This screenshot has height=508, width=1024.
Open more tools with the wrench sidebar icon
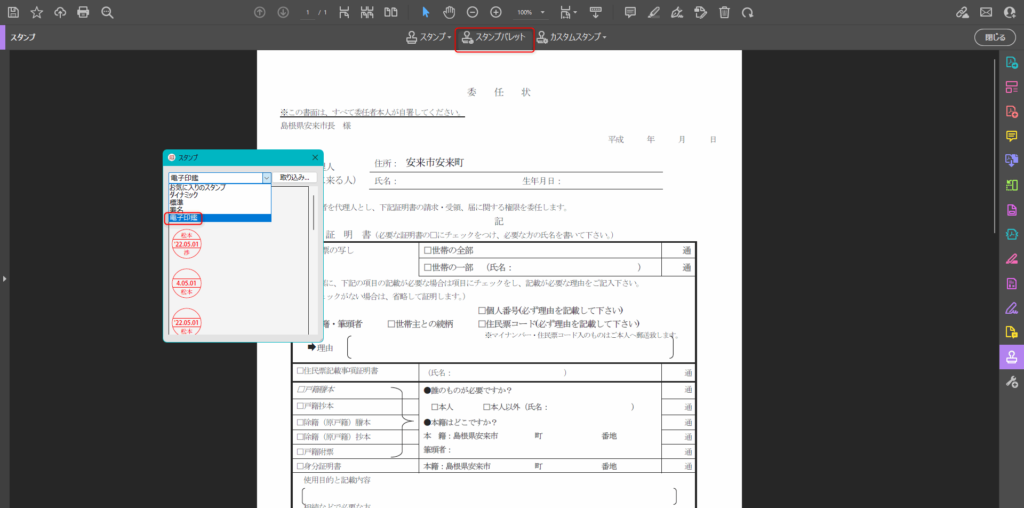point(1012,382)
